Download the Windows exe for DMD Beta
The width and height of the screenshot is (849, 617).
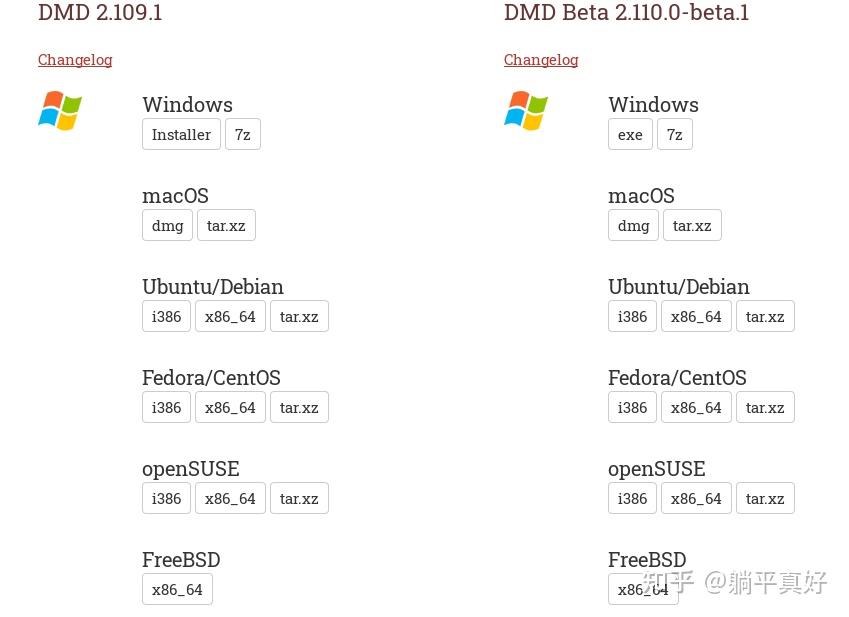[x=630, y=134]
